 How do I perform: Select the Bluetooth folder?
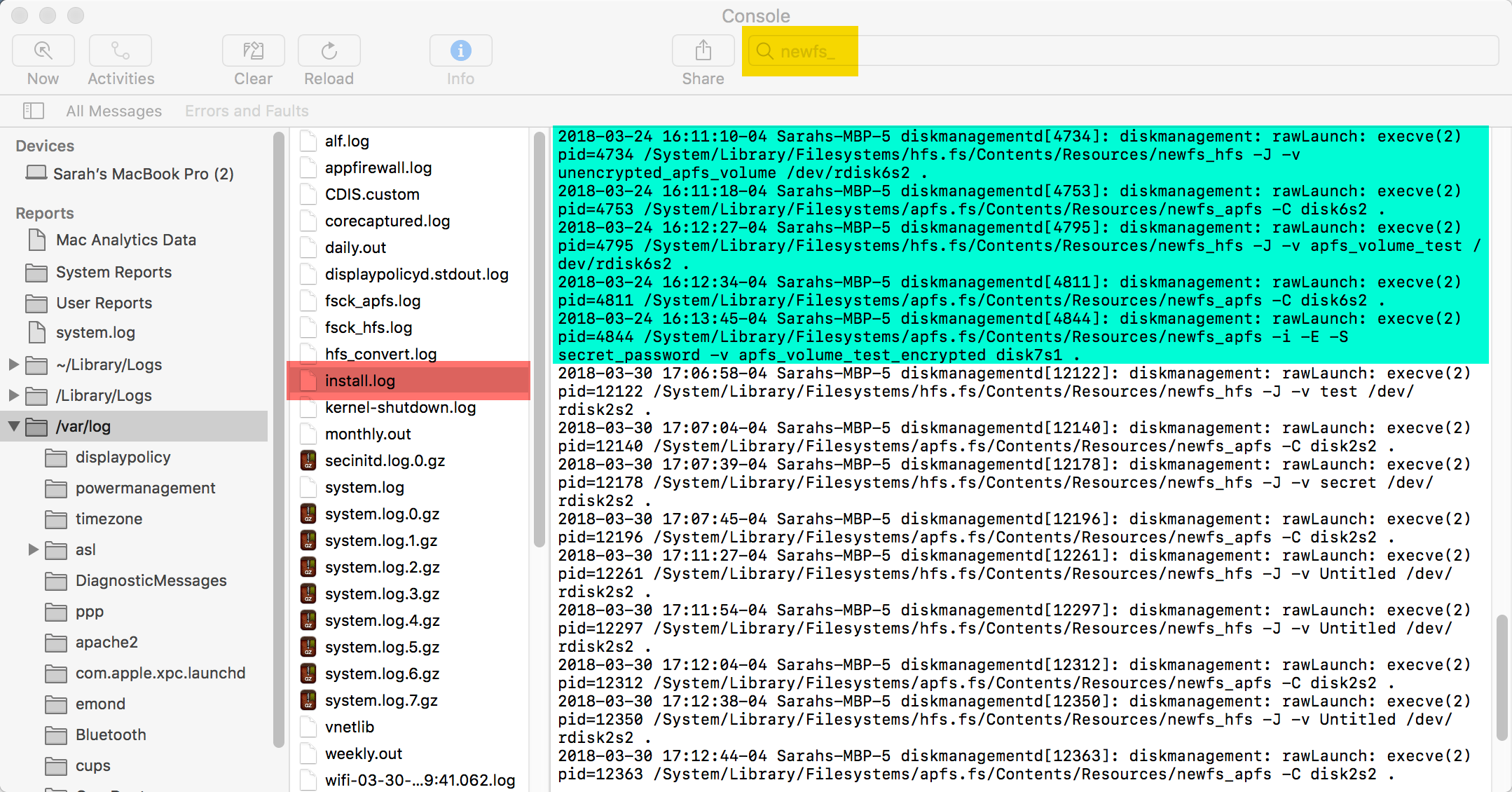click(95, 735)
